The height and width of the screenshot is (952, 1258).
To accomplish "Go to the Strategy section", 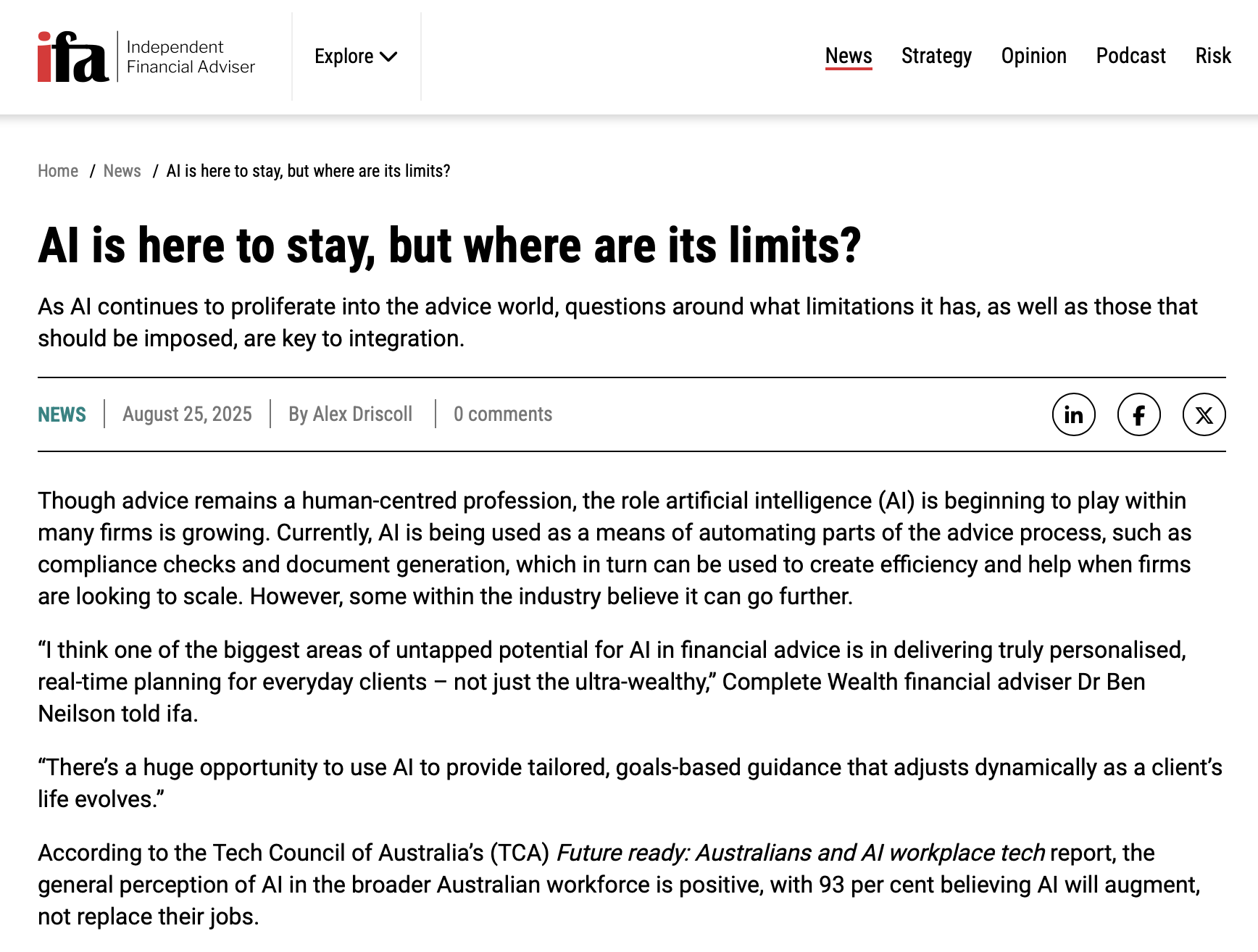I will coord(936,56).
